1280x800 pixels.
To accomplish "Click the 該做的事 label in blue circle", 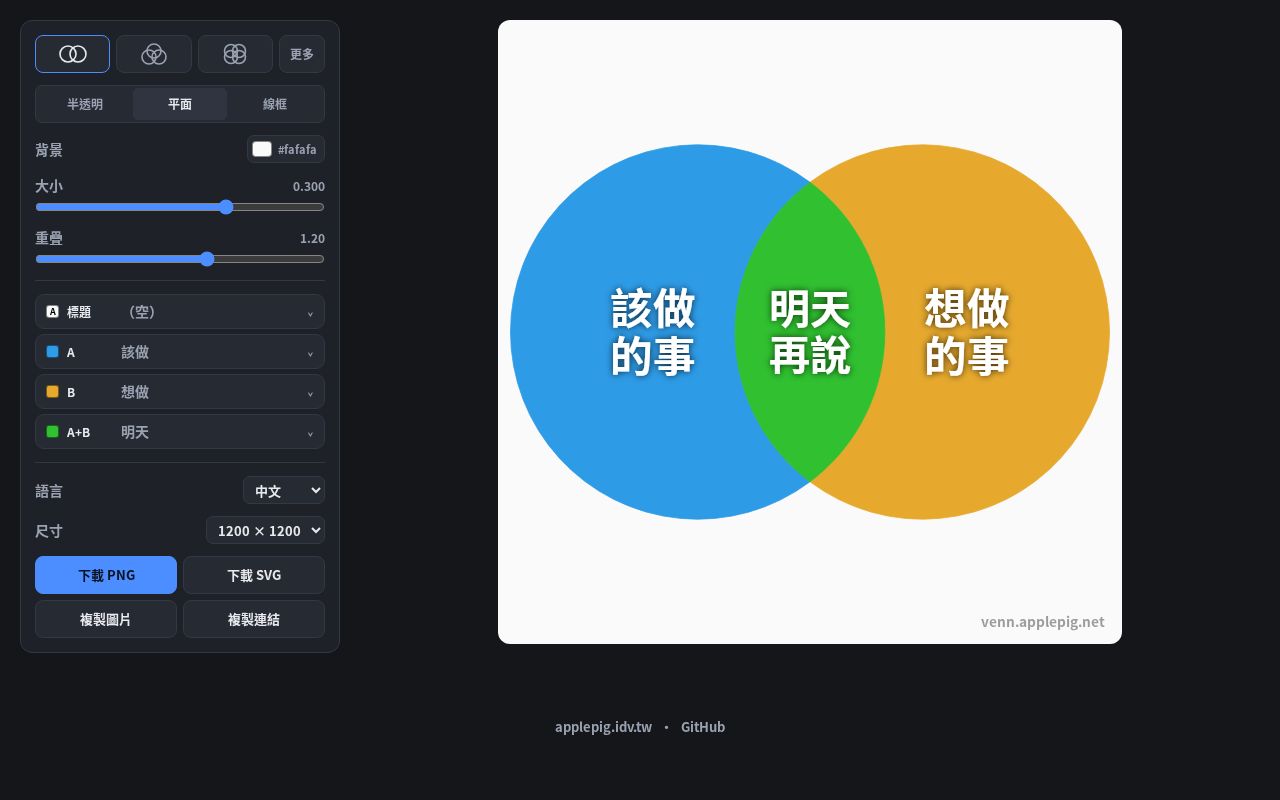I will click(653, 332).
